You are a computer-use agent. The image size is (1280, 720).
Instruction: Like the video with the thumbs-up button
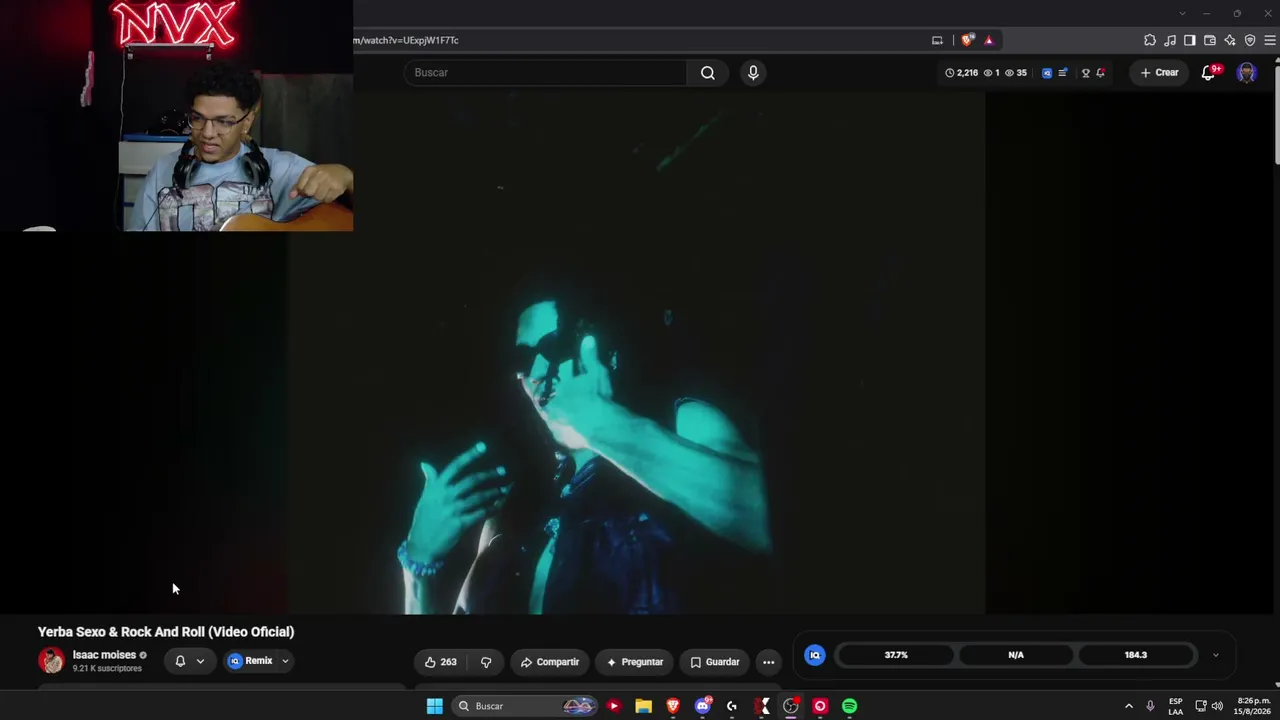click(x=441, y=662)
